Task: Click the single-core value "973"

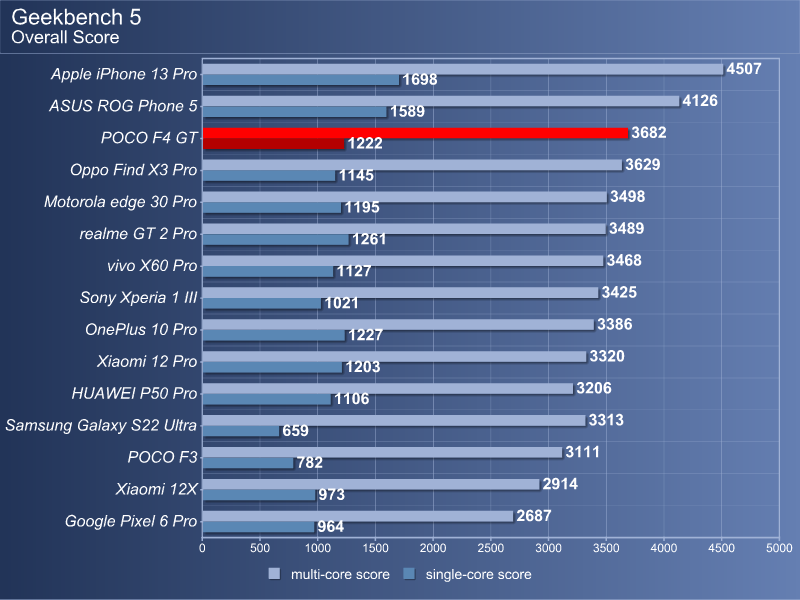Action: point(332,495)
